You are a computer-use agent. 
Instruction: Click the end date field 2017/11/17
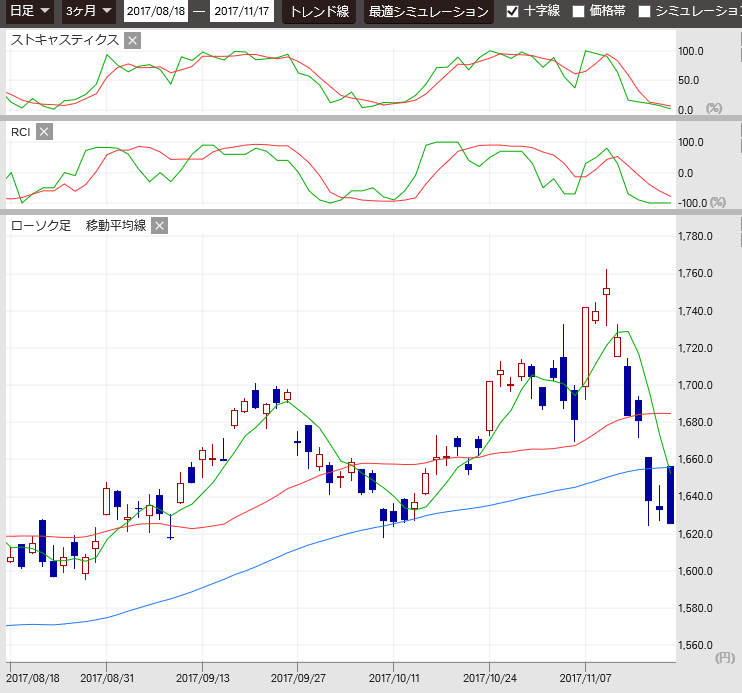pos(243,12)
